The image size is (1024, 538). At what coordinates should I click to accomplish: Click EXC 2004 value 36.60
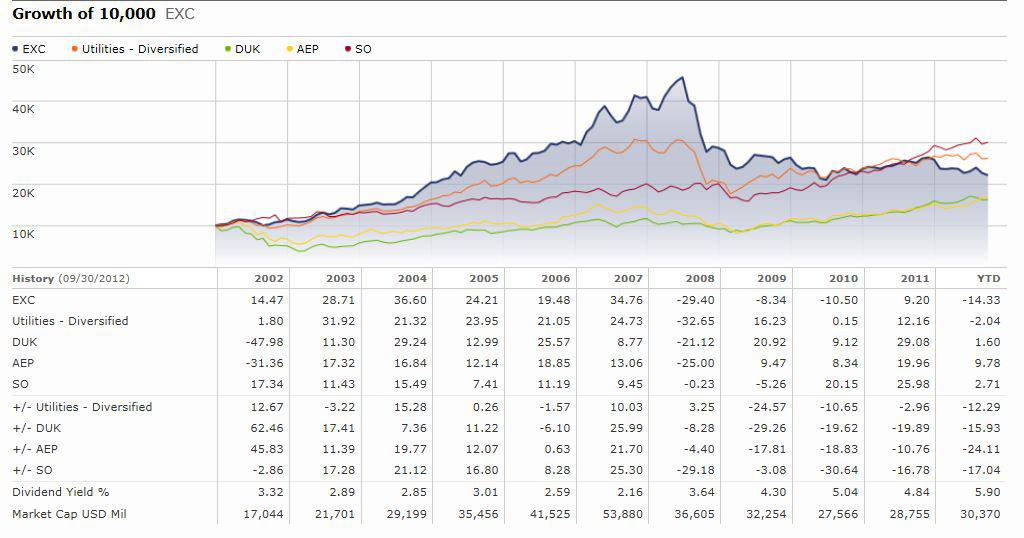point(410,300)
